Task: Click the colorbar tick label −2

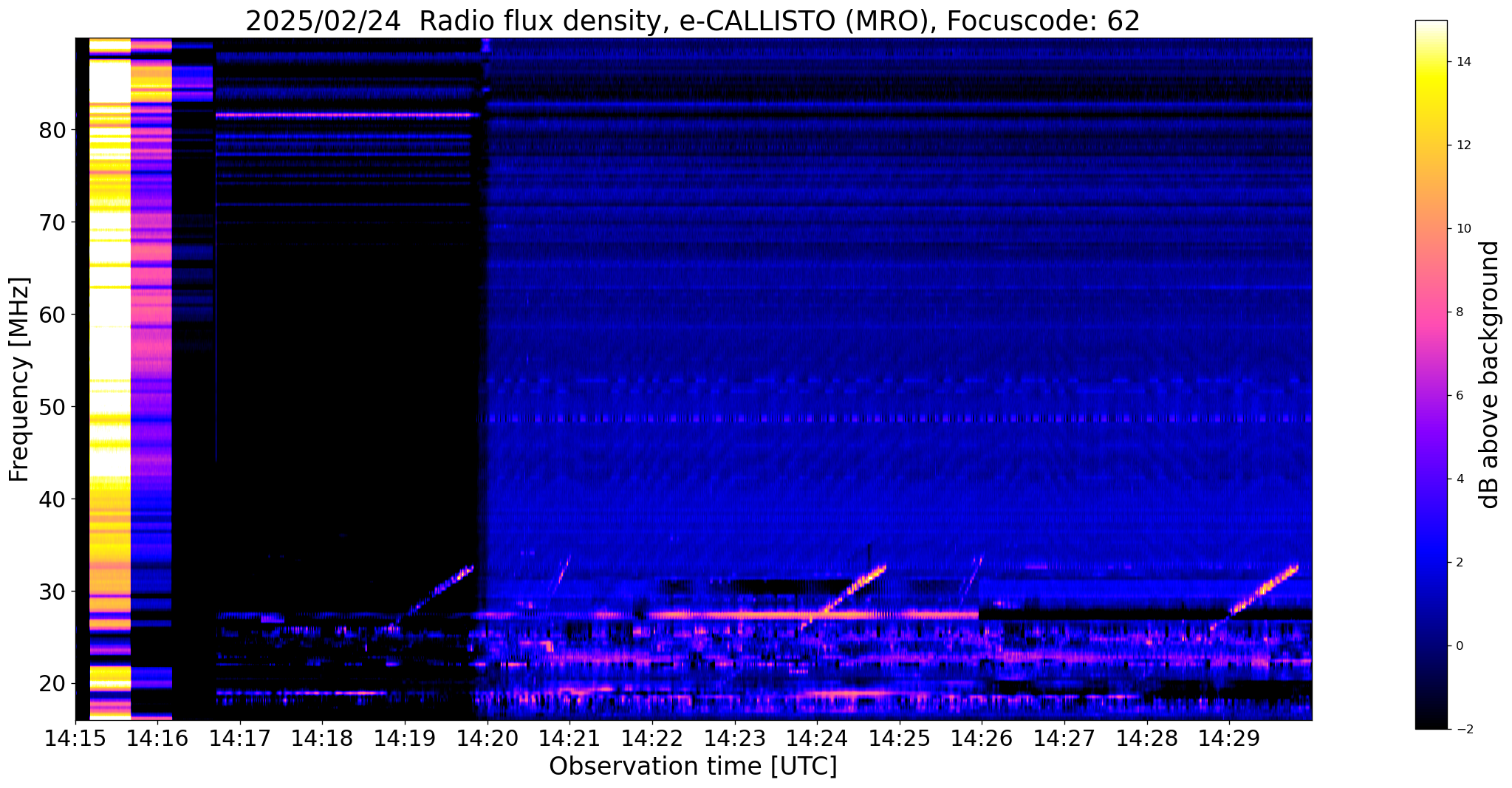Action: tap(1463, 730)
